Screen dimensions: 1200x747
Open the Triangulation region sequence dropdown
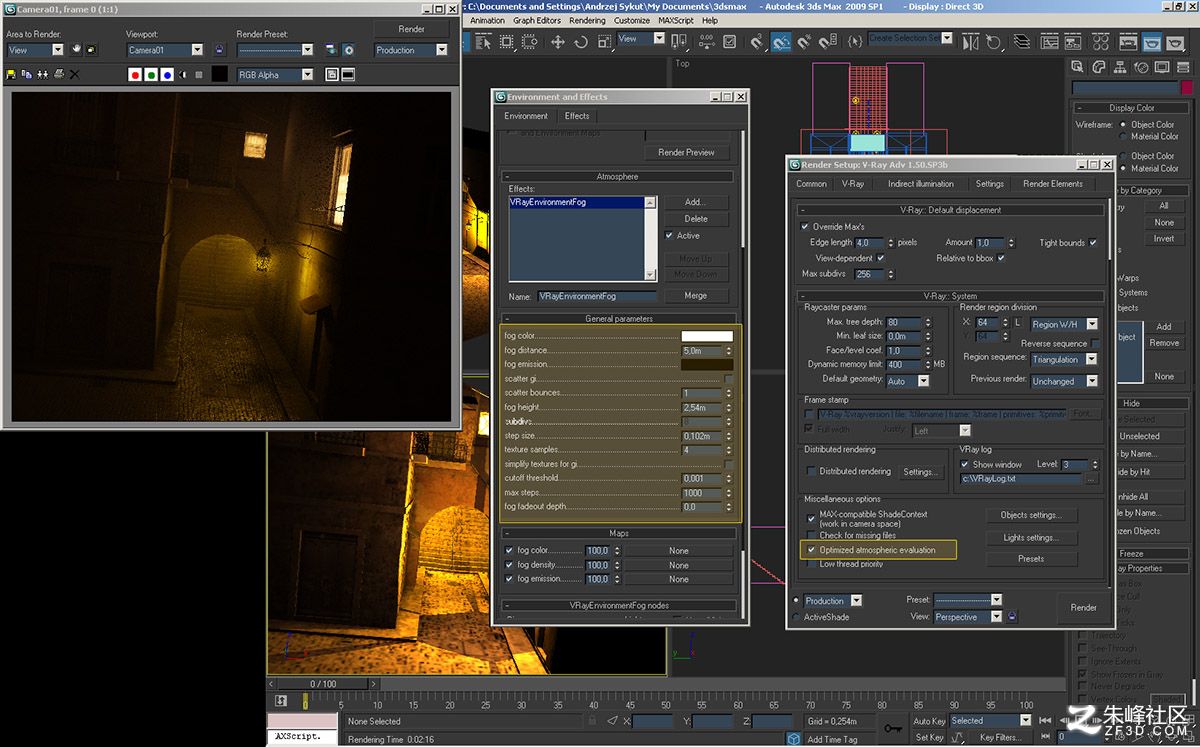coord(1063,359)
